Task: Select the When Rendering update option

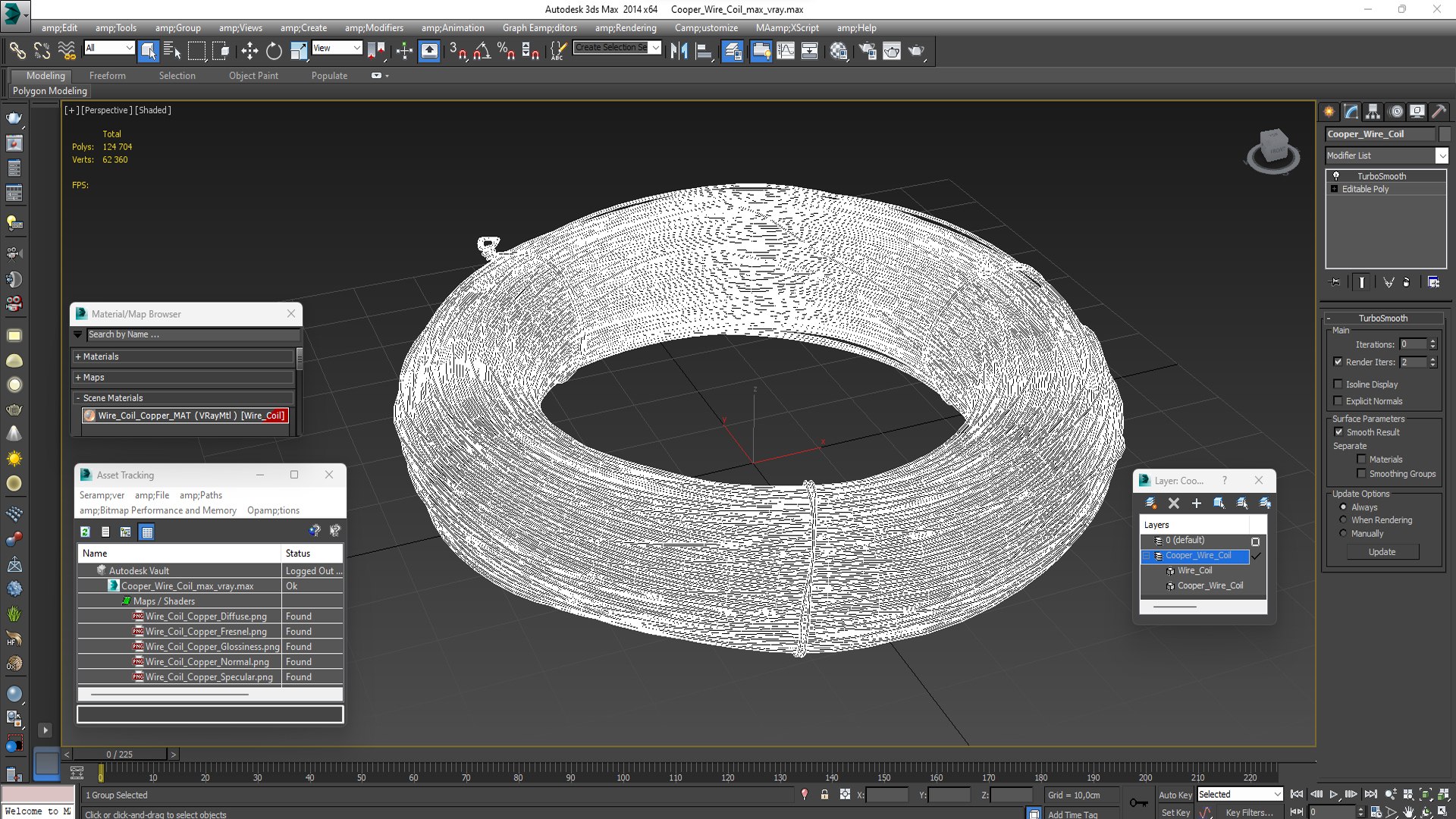Action: pyautogui.click(x=1344, y=520)
